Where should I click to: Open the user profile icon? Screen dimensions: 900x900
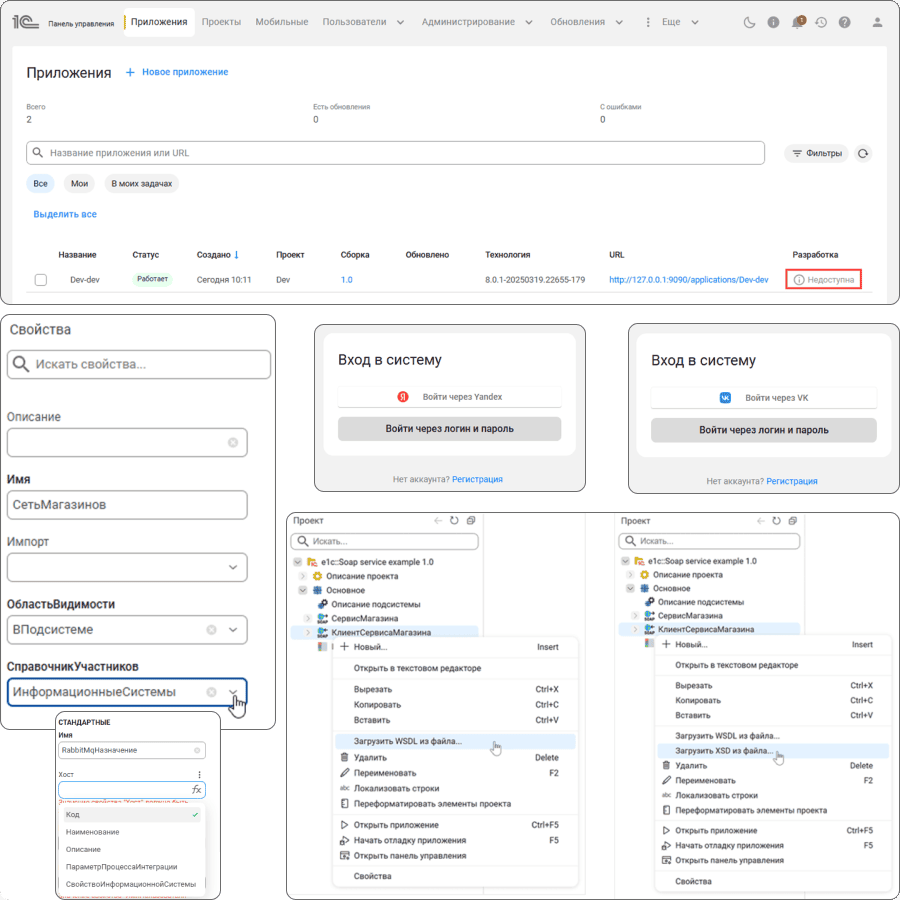click(877, 22)
